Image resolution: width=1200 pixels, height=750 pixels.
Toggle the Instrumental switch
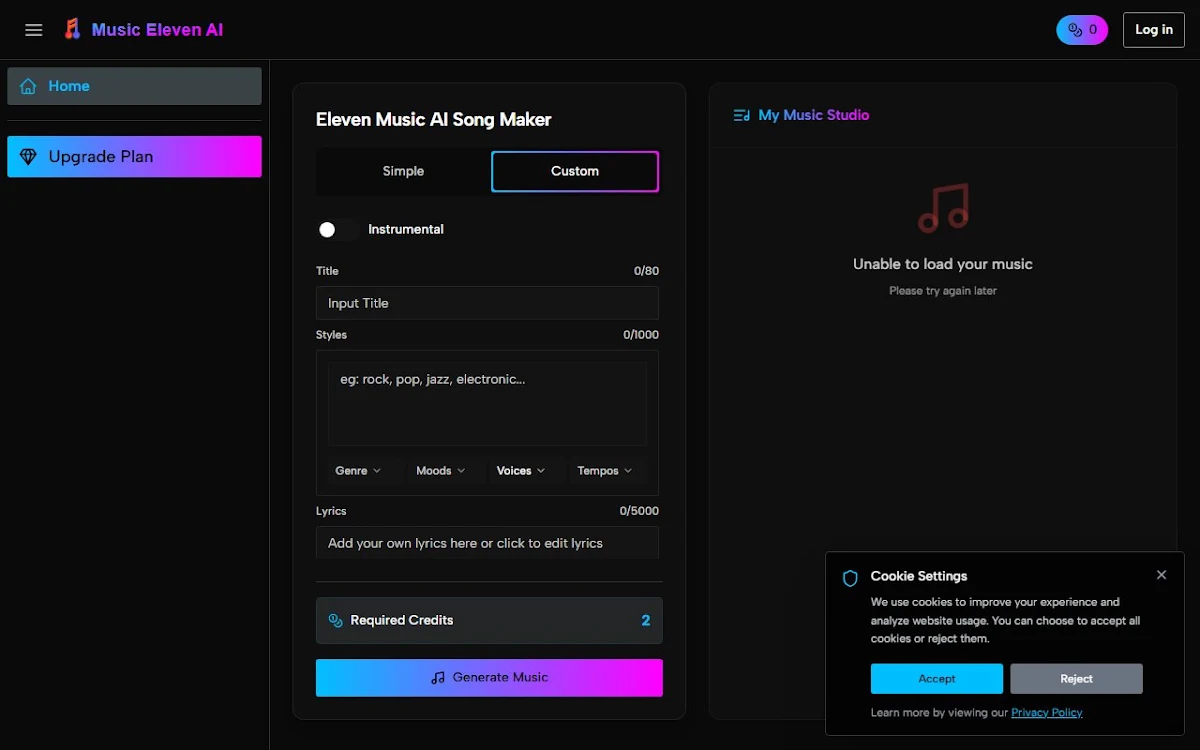click(x=337, y=230)
